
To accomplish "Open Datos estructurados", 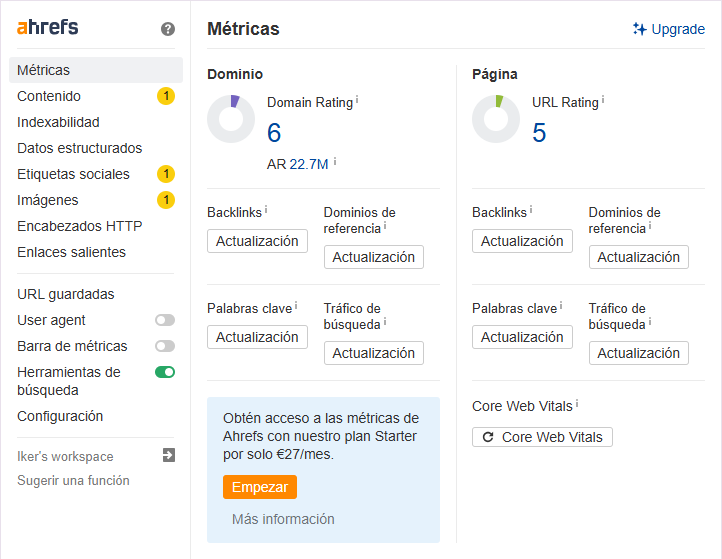I will 80,148.
